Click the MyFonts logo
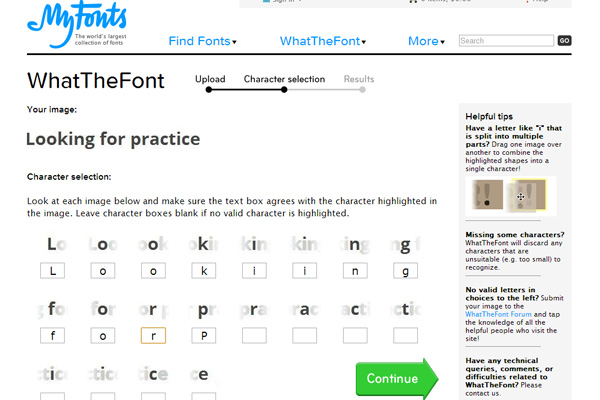The width and height of the screenshot is (600, 400). (x=77, y=24)
